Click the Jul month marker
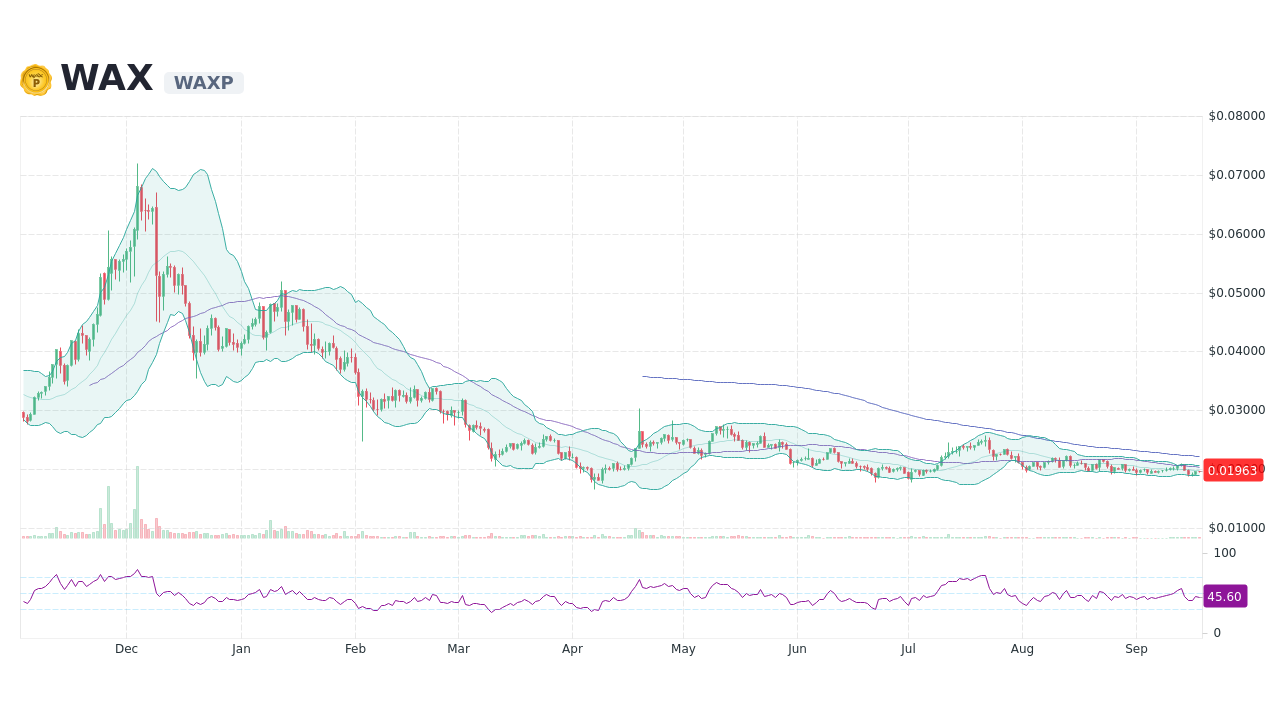The height and width of the screenshot is (720, 1280). click(907, 649)
